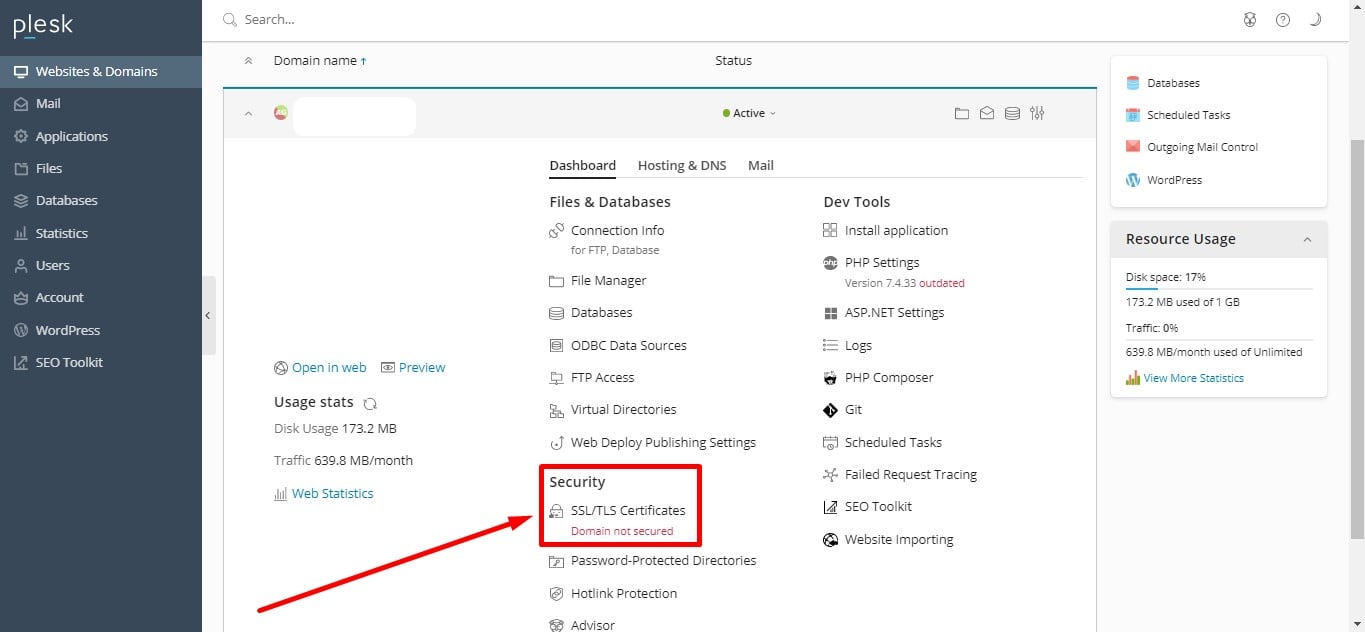The width and height of the screenshot is (1365, 632).
Task: Collapse all domains double-chevron
Action: 249,61
